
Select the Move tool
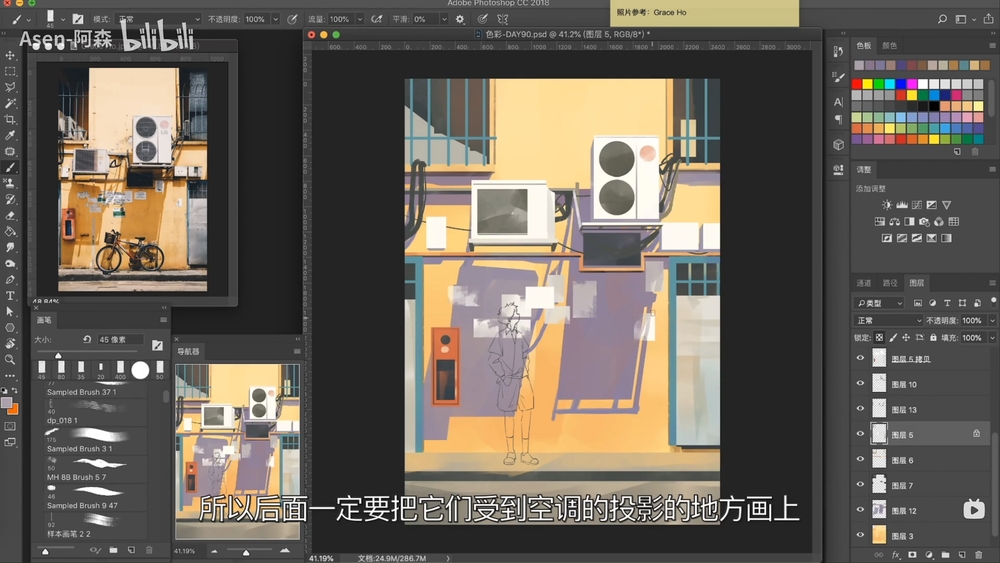(11, 56)
